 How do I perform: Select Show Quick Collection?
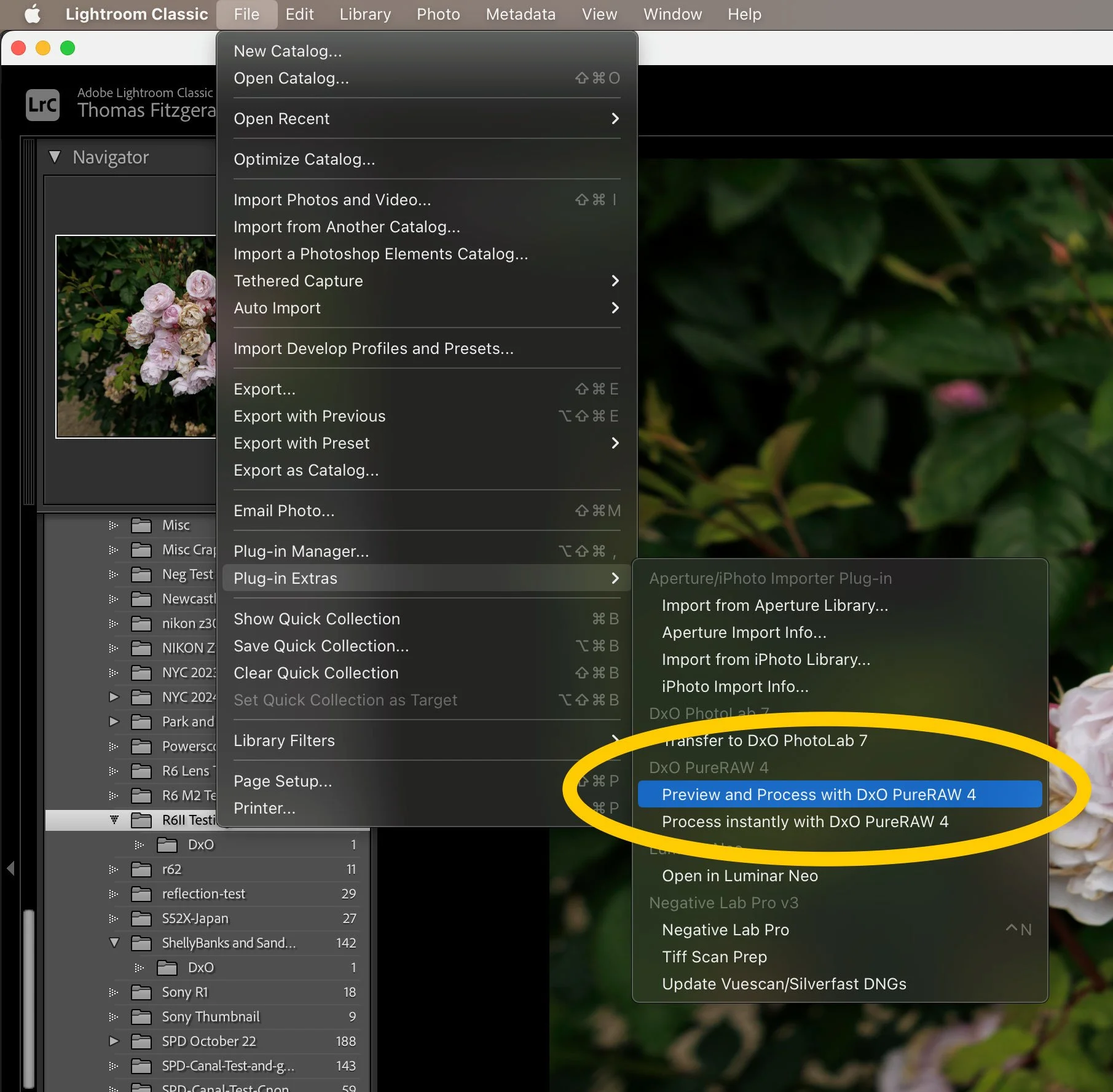coord(427,619)
